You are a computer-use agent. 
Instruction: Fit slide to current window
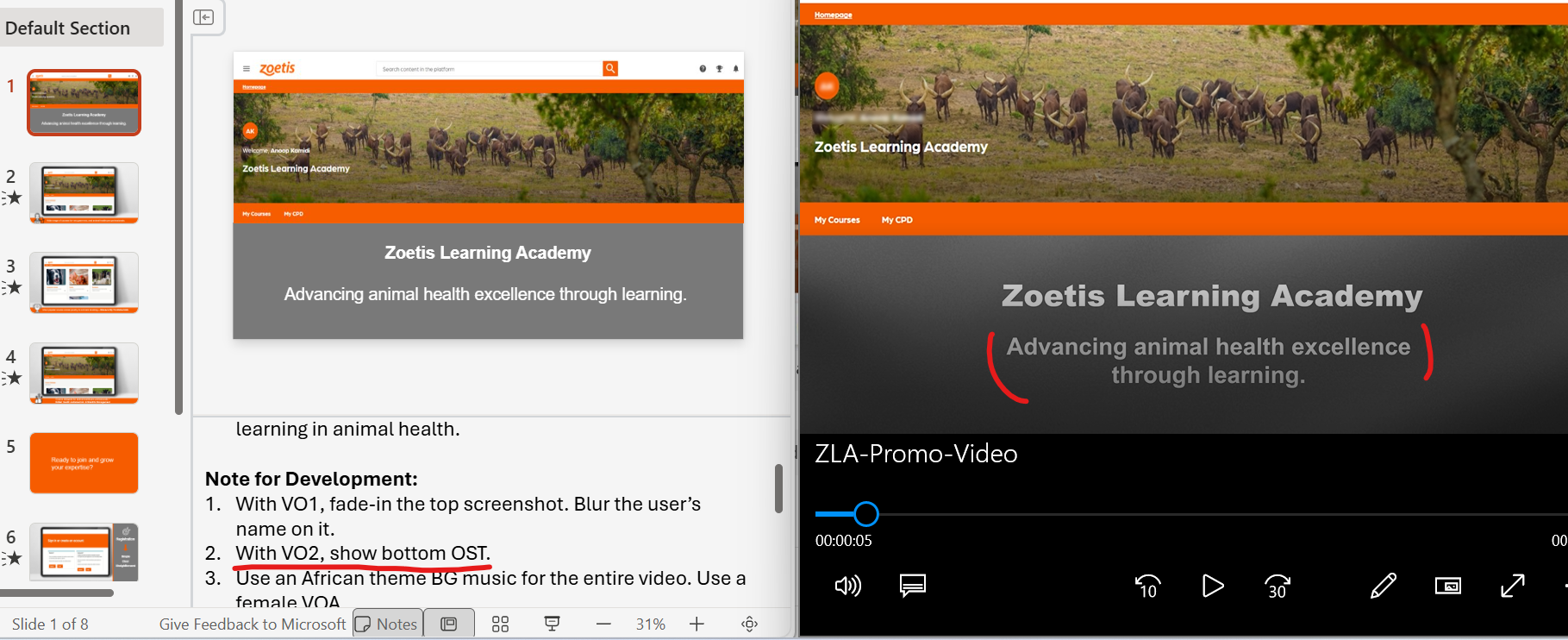[749, 624]
